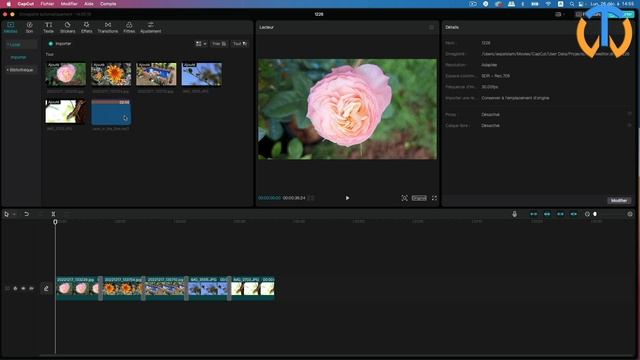Image resolution: width=640 pixels, height=360 pixels.
Task: Select the swimming pool clip on timeline
Action: 165,288
